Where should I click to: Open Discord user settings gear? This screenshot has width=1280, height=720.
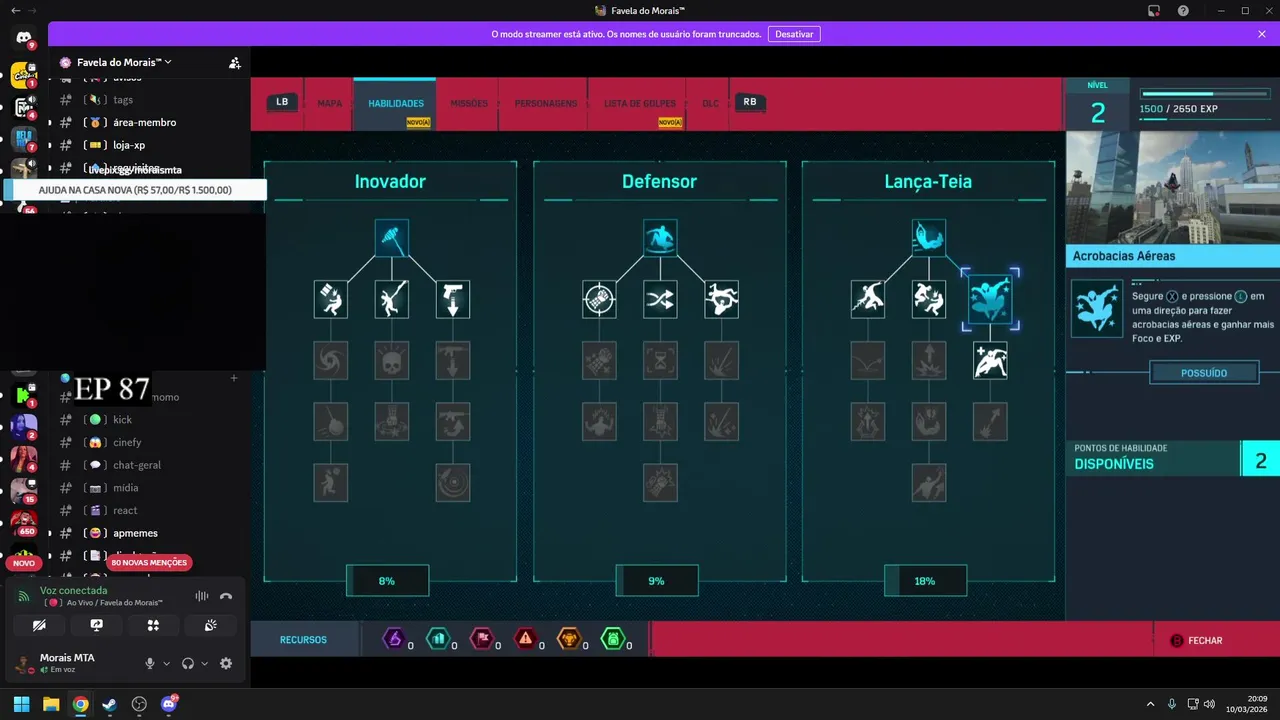(226, 663)
